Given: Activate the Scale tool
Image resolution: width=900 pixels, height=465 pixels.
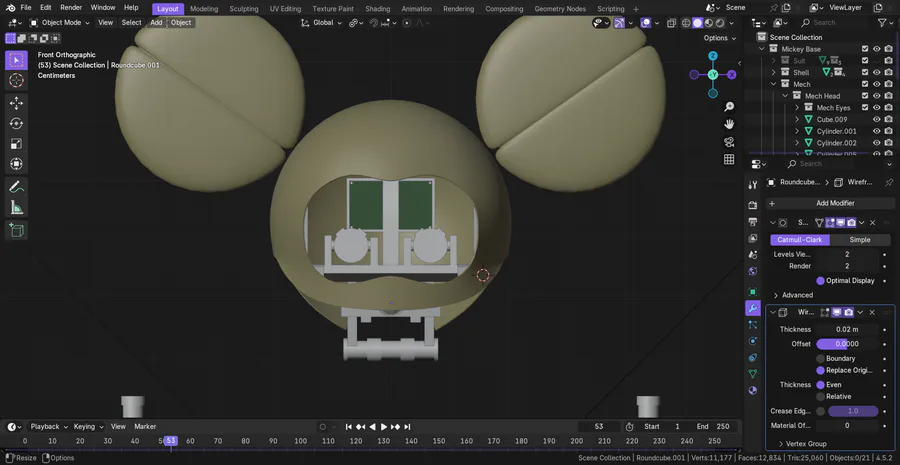Looking at the screenshot, I should pos(16,144).
